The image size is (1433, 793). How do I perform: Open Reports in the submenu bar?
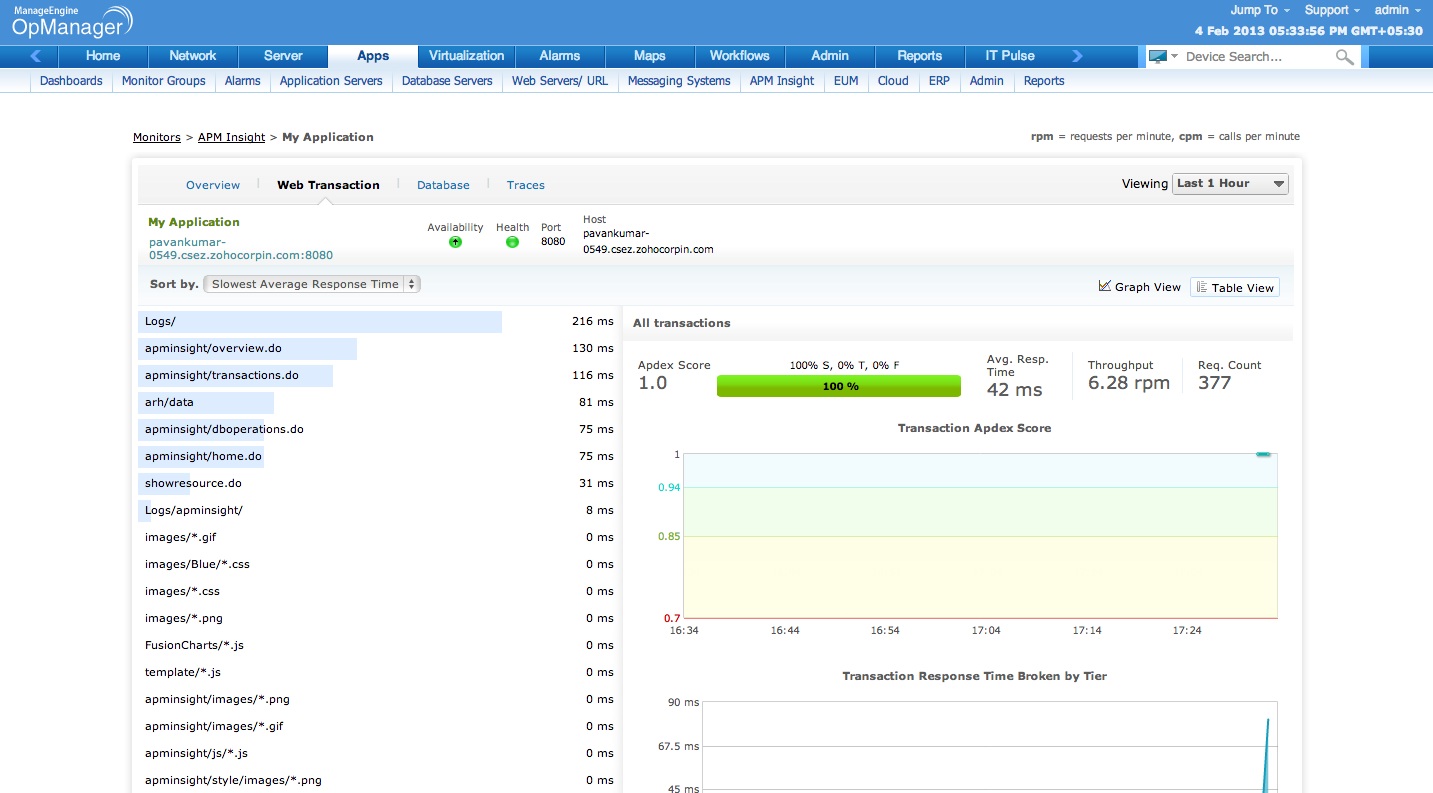1044,81
